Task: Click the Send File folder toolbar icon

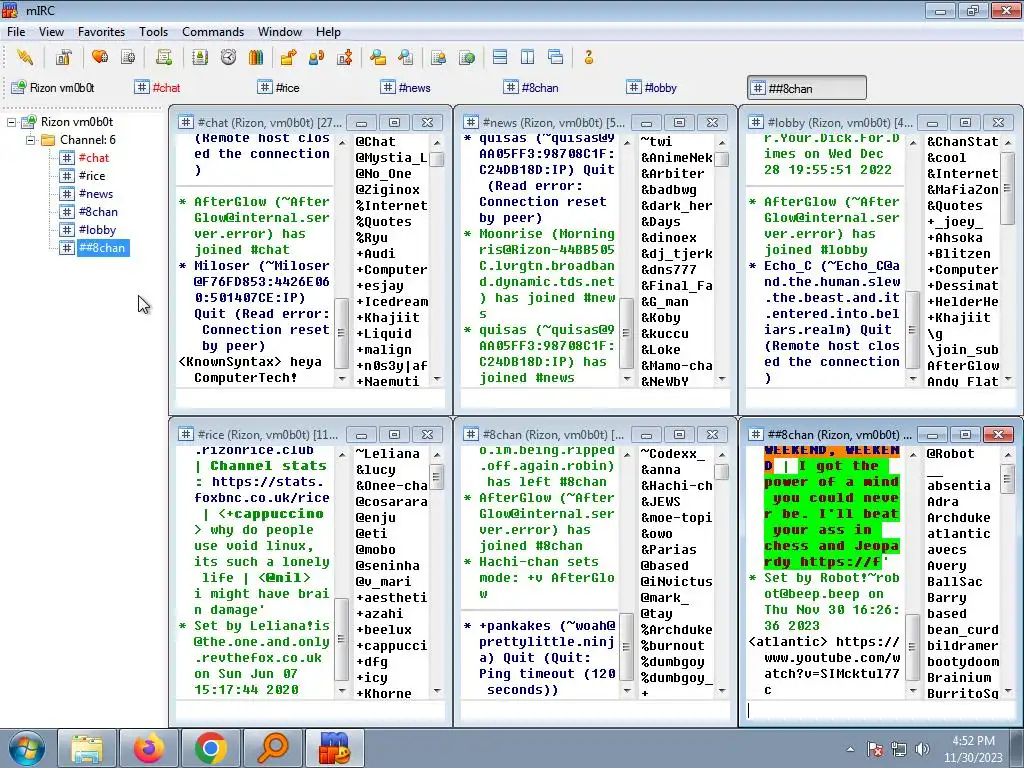Action: coord(288,57)
